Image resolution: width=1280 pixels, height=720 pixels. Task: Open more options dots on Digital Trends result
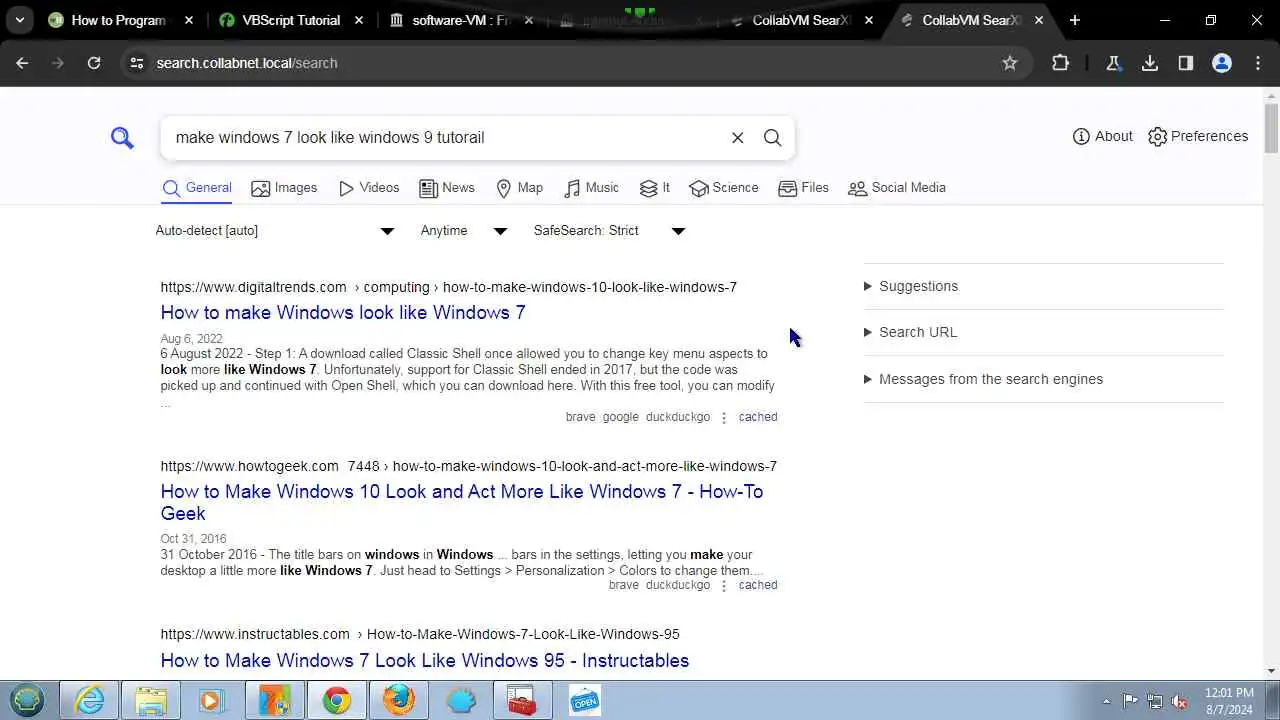tap(724, 417)
